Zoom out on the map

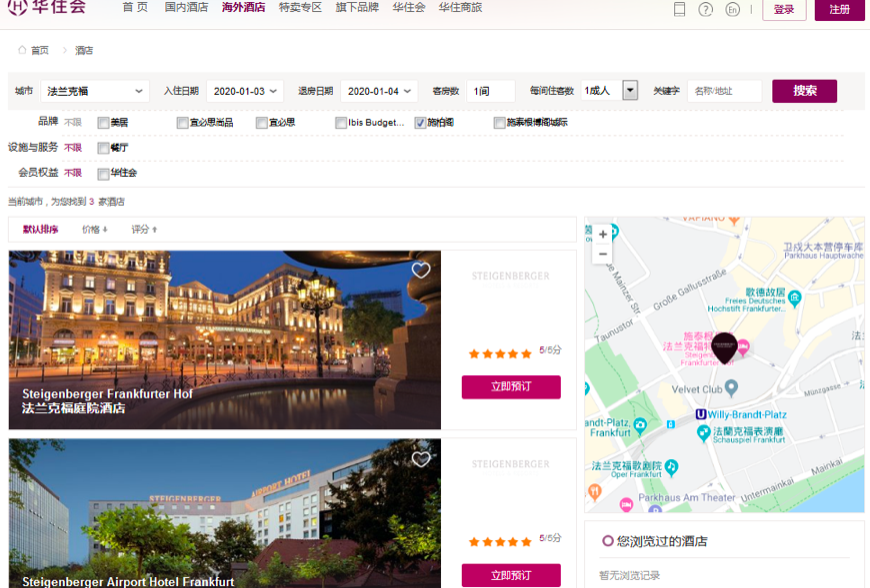click(x=603, y=254)
